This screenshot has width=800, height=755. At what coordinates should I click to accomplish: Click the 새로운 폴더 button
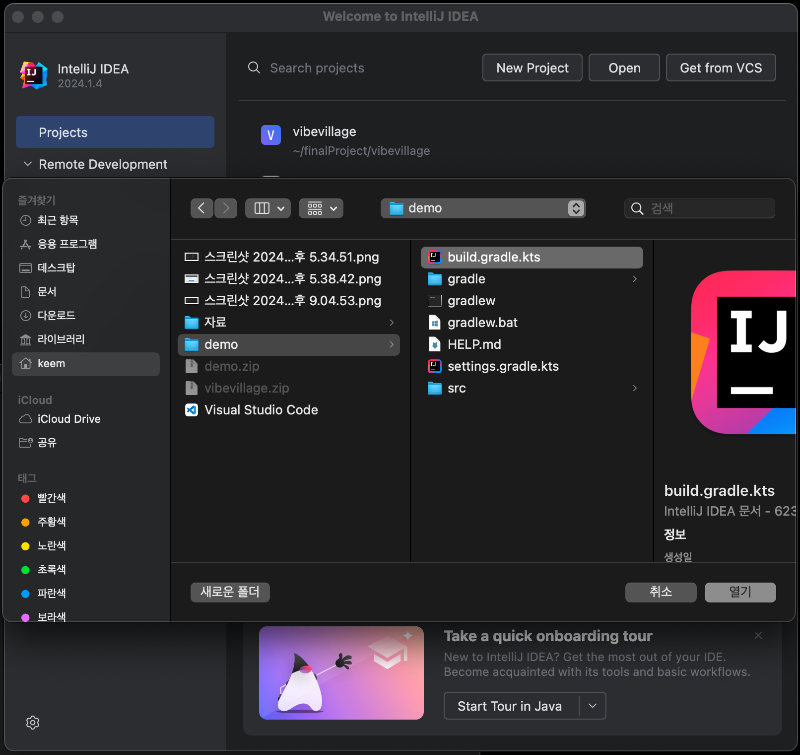coord(230,592)
